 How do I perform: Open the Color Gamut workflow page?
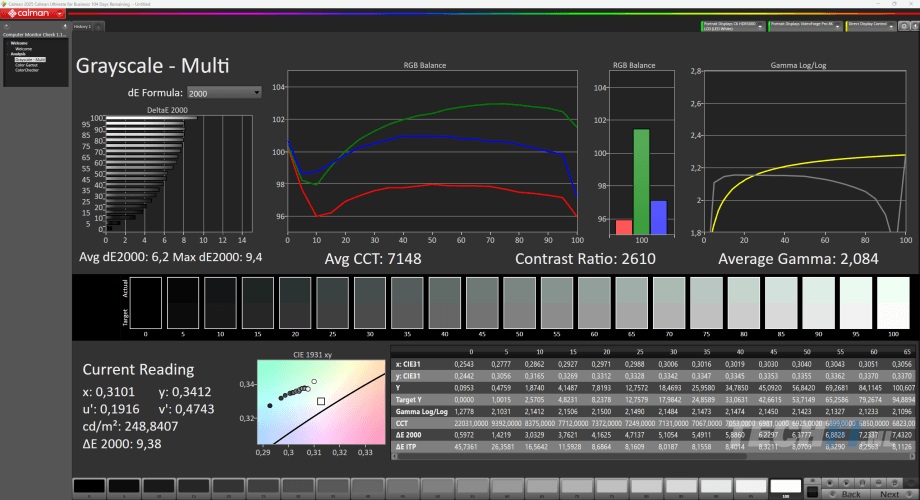(26, 65)
